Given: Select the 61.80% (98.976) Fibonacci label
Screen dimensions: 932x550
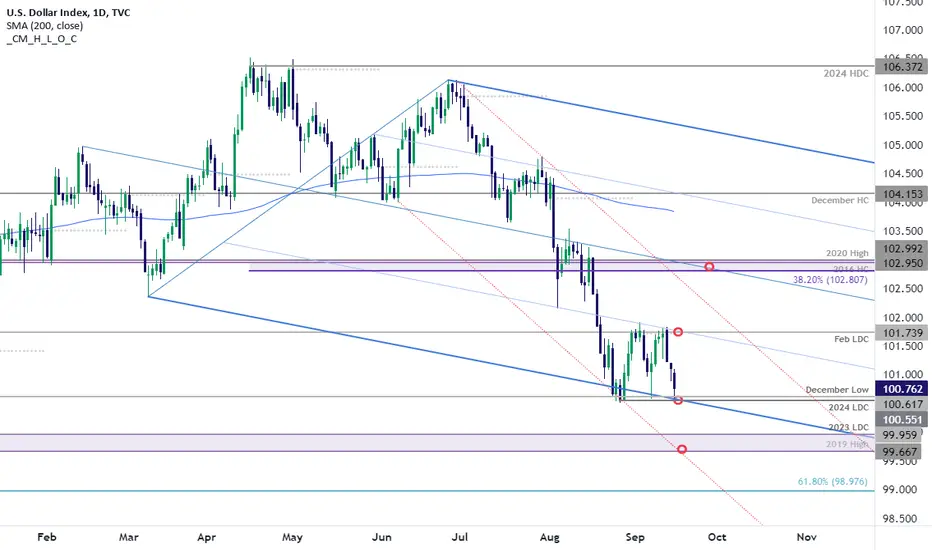Looking at the screenshot, I should tap(832, 482).
